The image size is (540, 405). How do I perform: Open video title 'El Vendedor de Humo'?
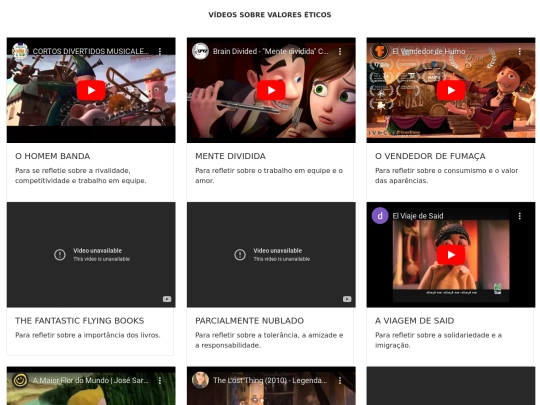coord(429,51)
